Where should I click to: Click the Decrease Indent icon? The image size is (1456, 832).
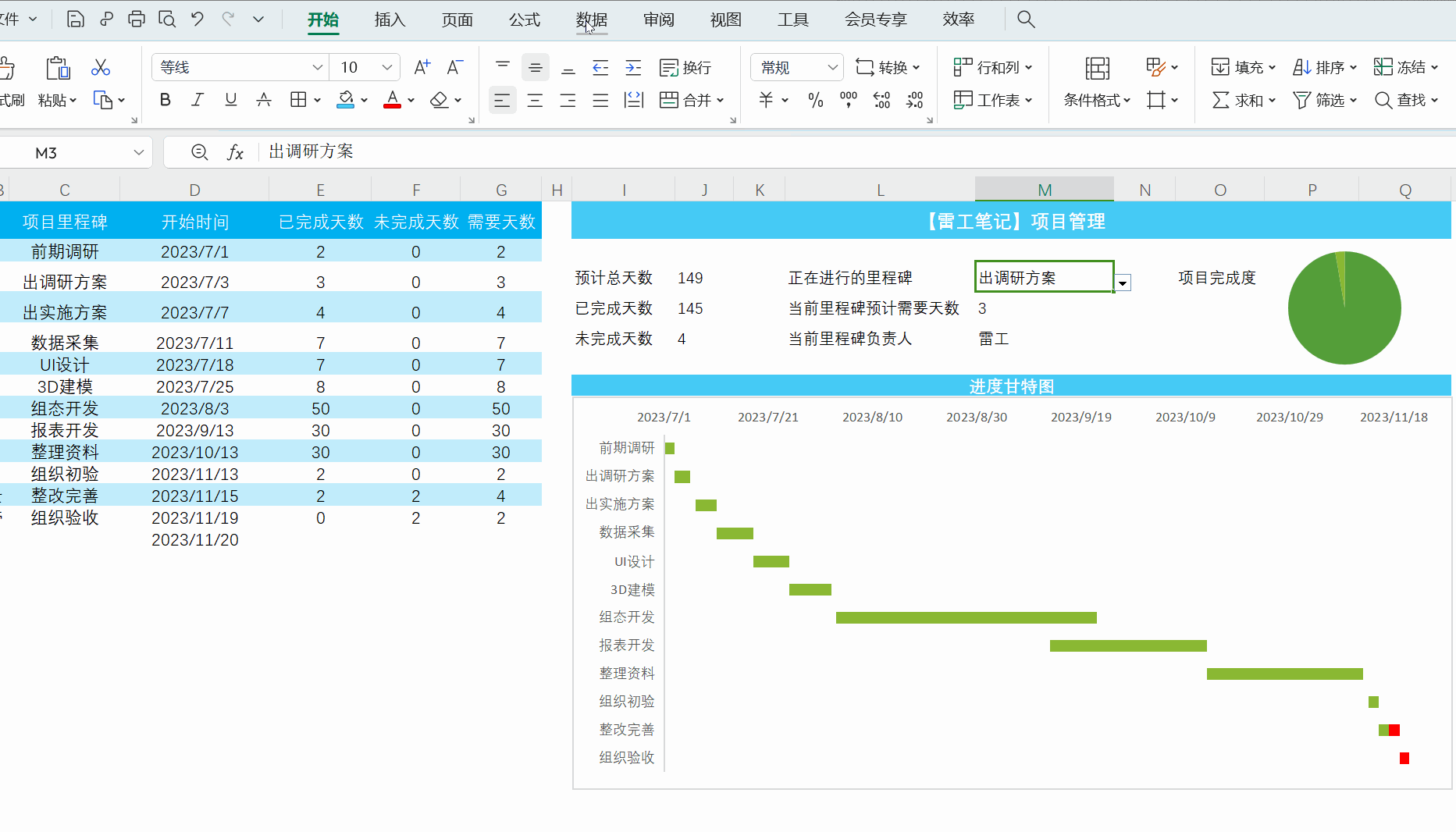click(600, 68)
